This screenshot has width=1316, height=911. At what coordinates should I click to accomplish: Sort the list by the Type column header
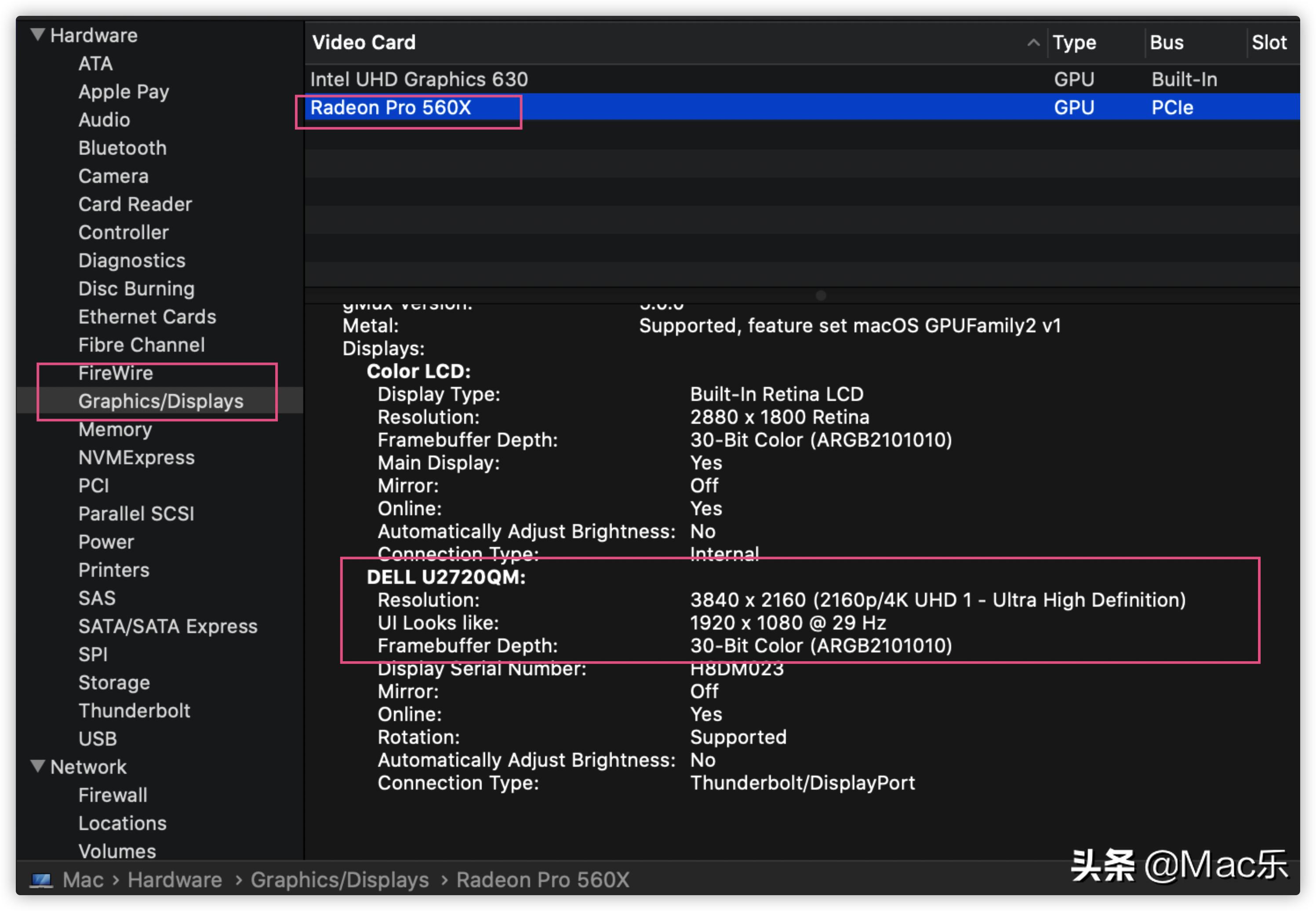pyautogui.click(x=1075, y=42)
